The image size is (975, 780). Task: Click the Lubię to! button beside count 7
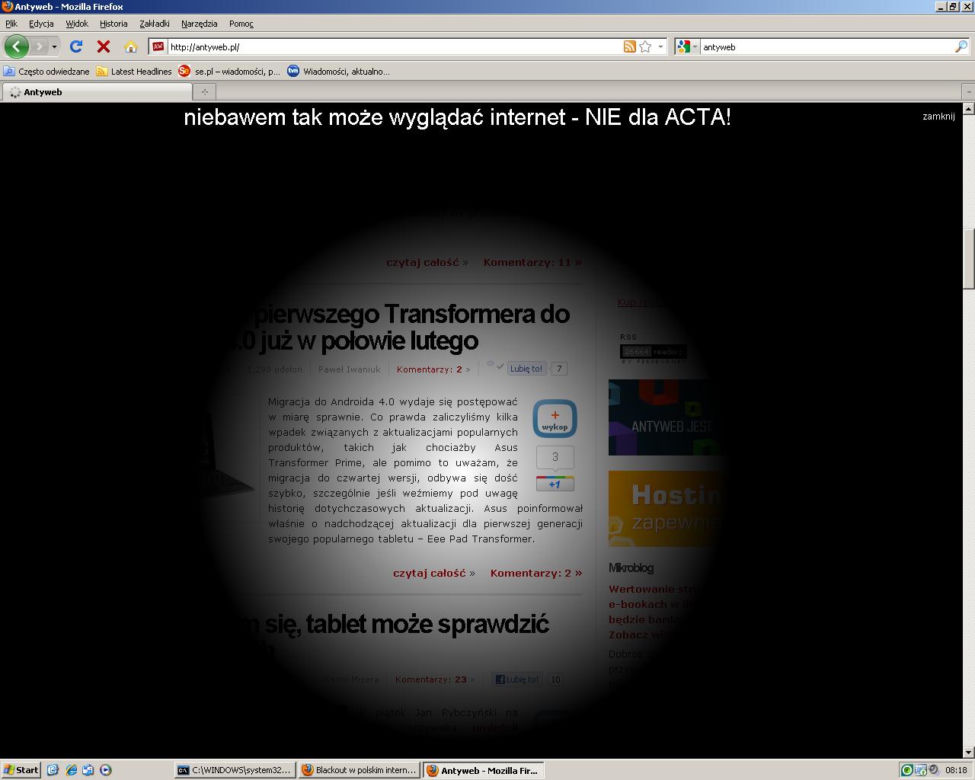[x=526, y=369]
